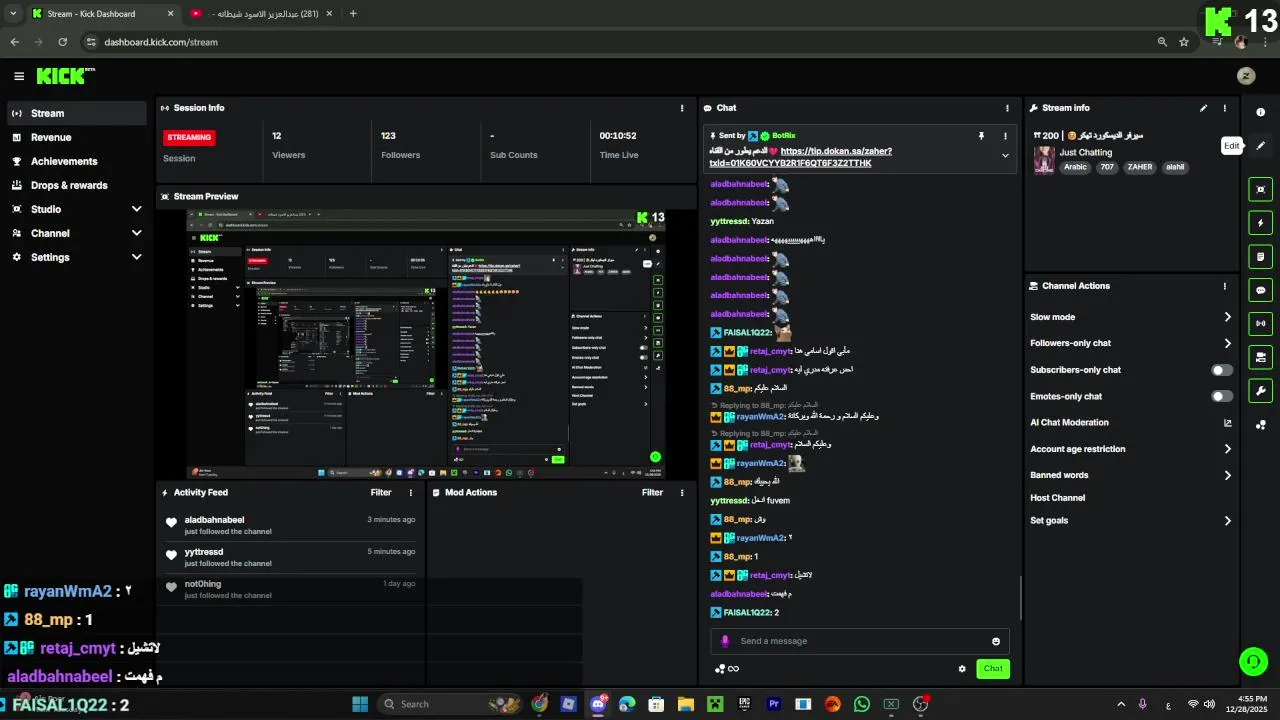
Task: Click the three-dots cluster icon below the wrench
Action: pyautogui.click(x=1260, y=424)
